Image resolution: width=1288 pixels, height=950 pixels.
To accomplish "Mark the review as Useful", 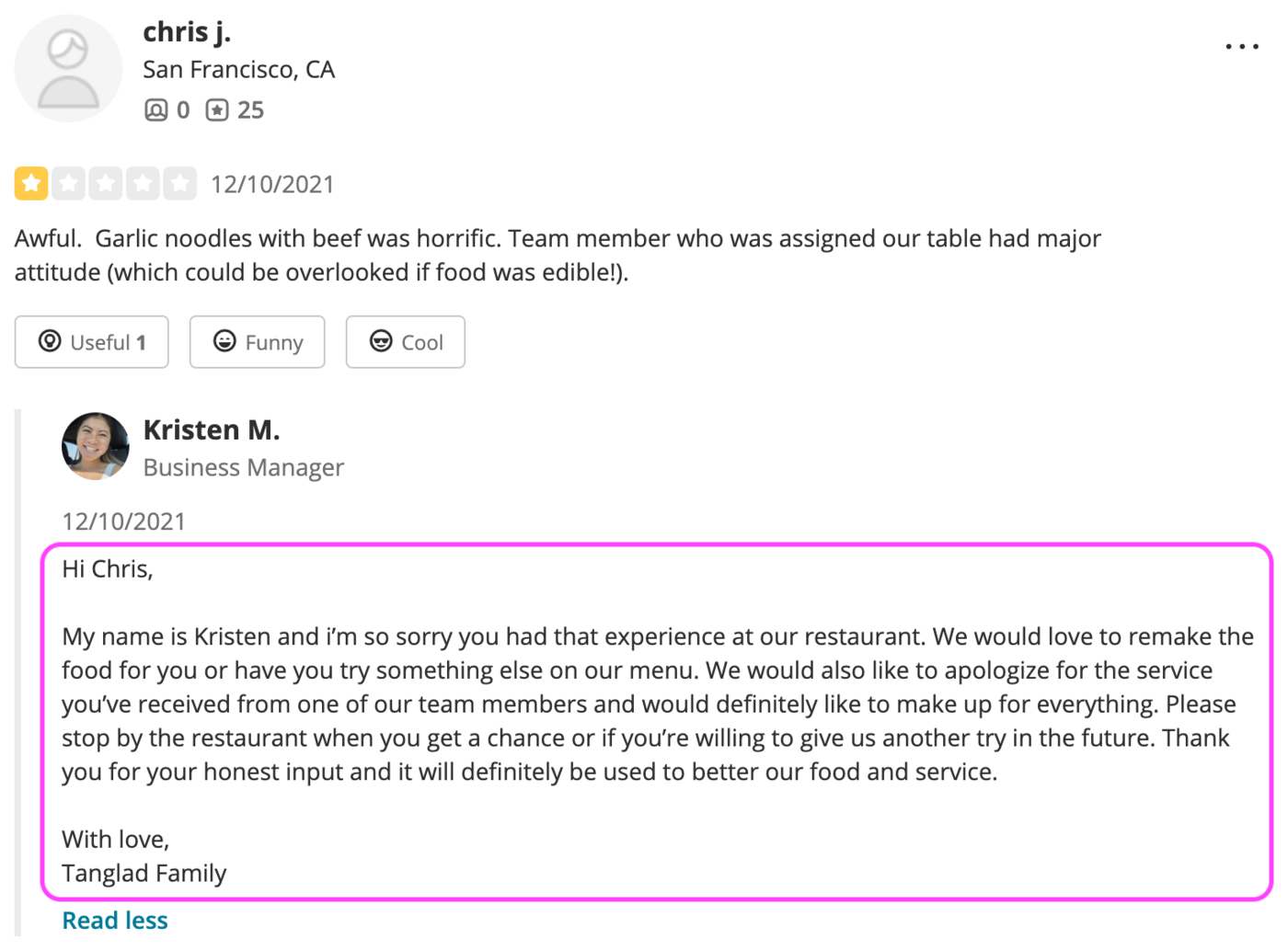I will coord(91,341).
